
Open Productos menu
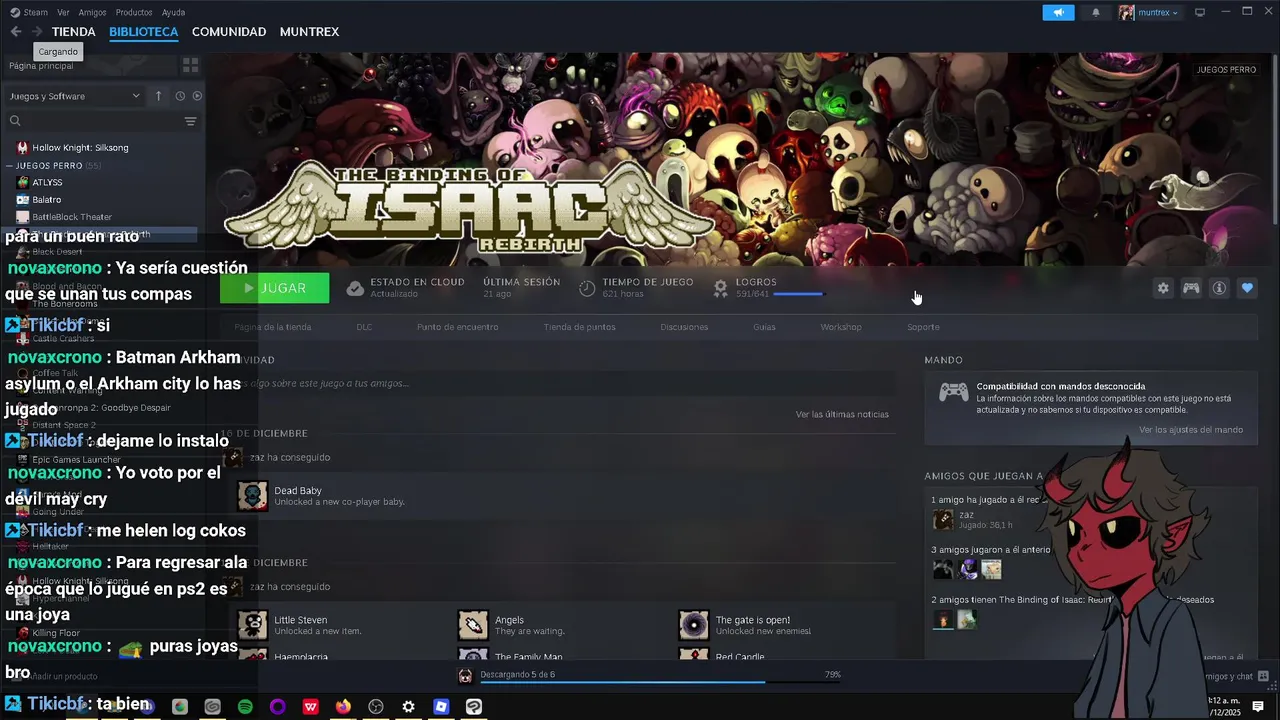point(134,12)
